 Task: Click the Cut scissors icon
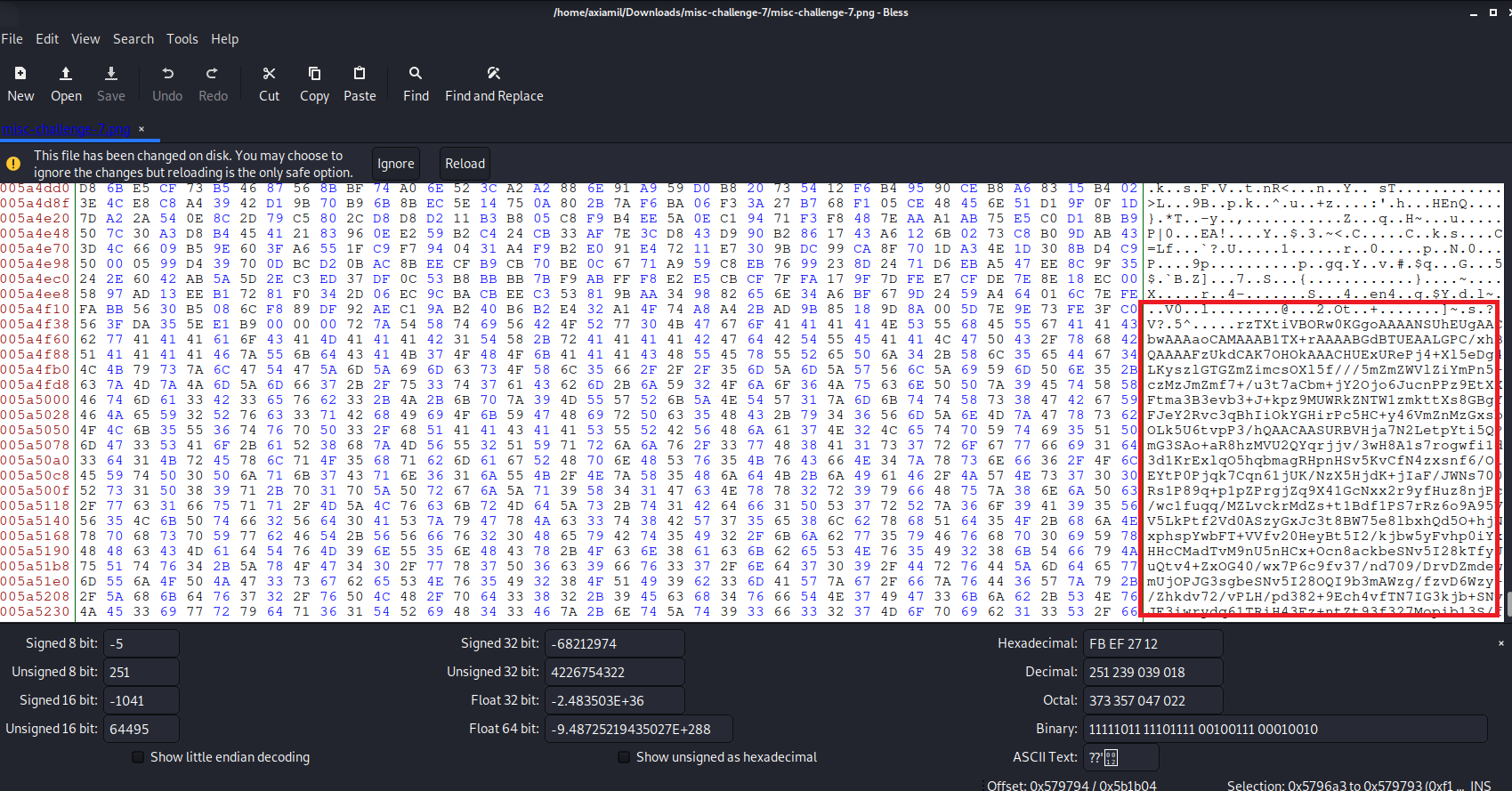tap(269, 74)
